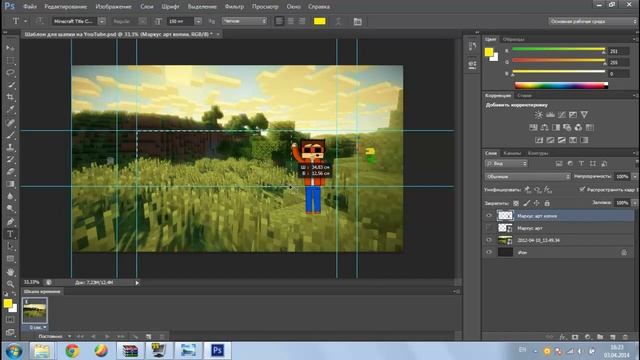Select the Lasso tool

[10, 73]
